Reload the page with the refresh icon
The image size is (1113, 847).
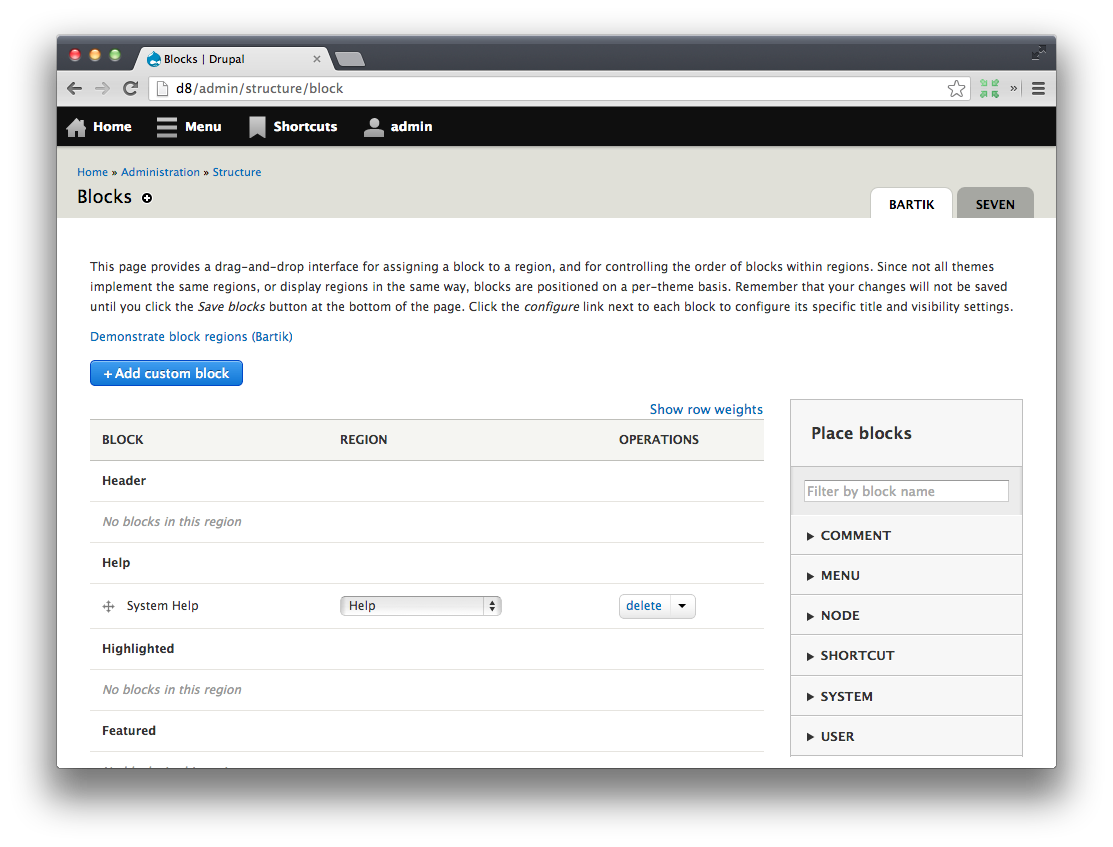[131, 89]
